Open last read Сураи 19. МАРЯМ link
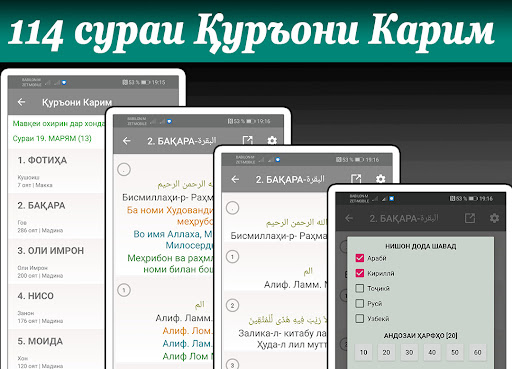 (52, 138)
